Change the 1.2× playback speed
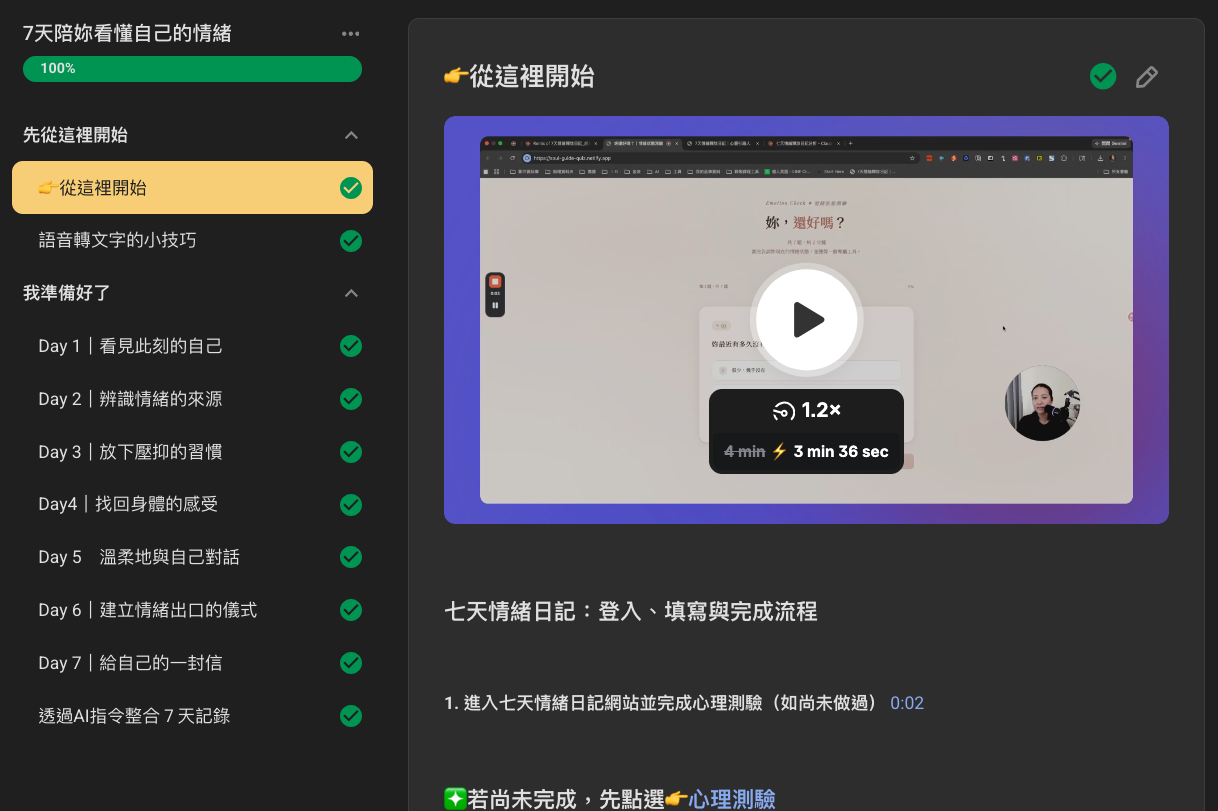1218x811 pixels. (x=806, y=410)
